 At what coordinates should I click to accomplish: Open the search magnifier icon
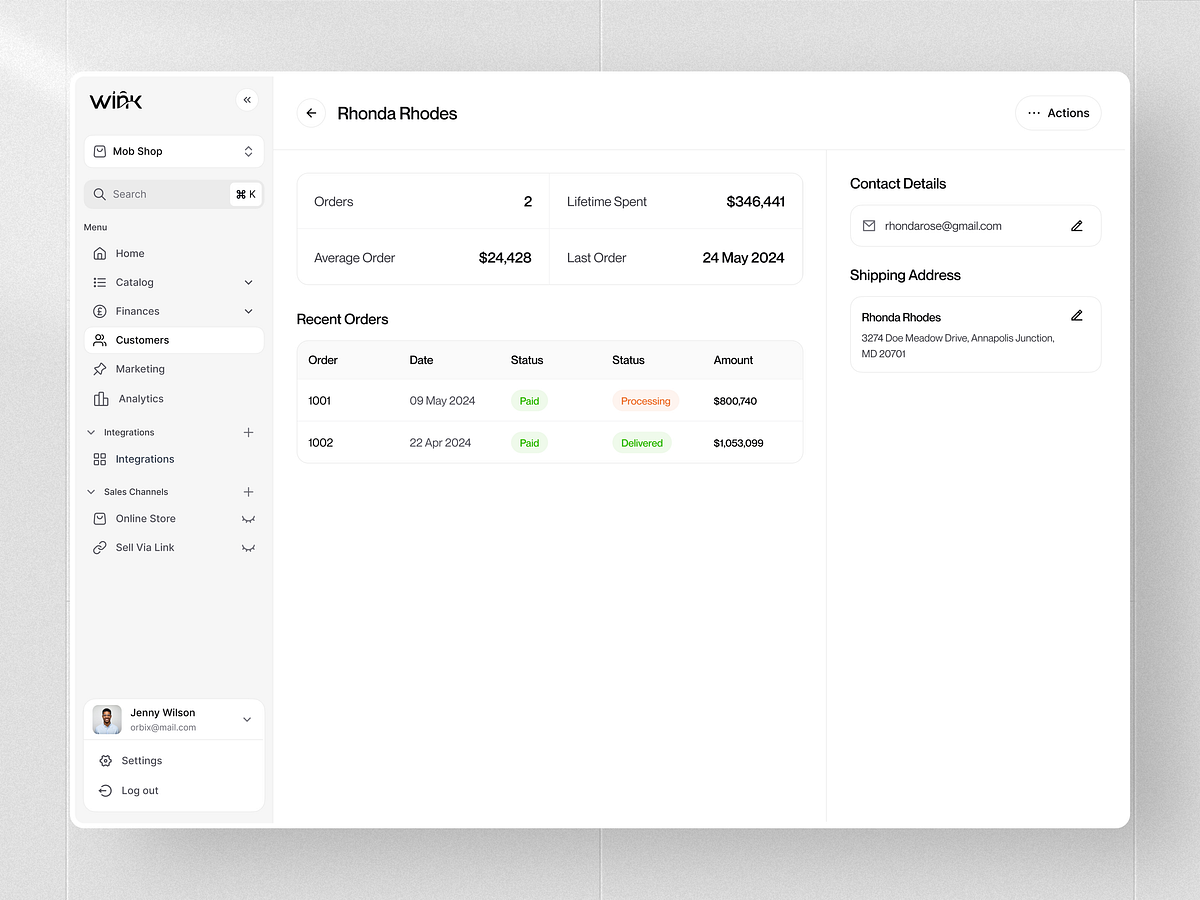pos(99,193)
